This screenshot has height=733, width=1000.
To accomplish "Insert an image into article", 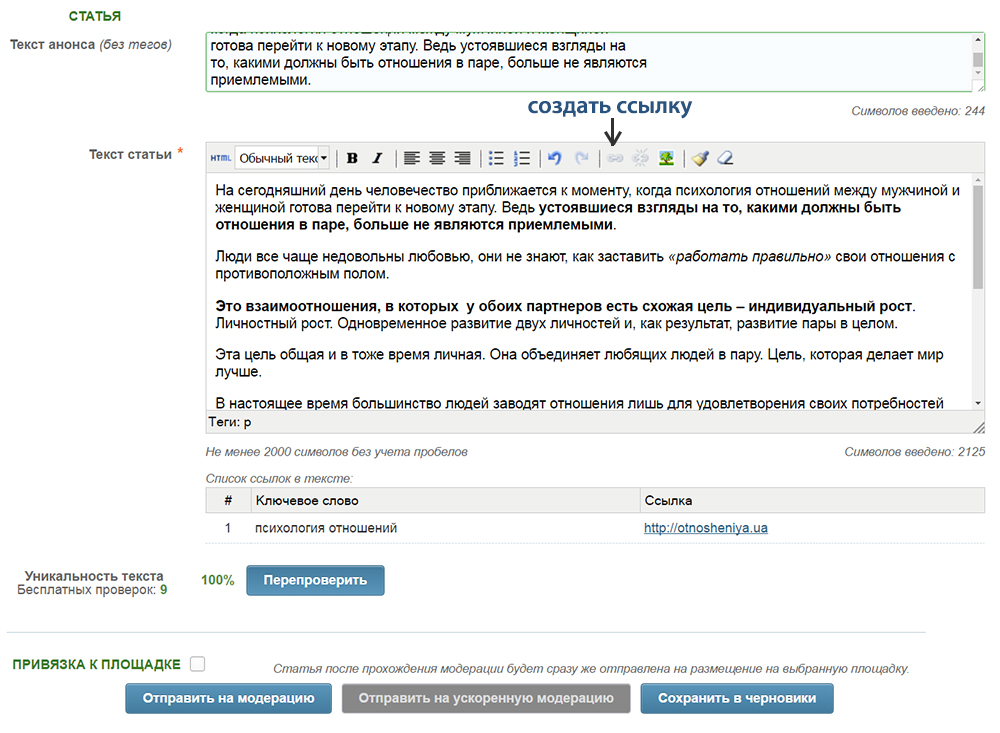I will pos(666,158).
